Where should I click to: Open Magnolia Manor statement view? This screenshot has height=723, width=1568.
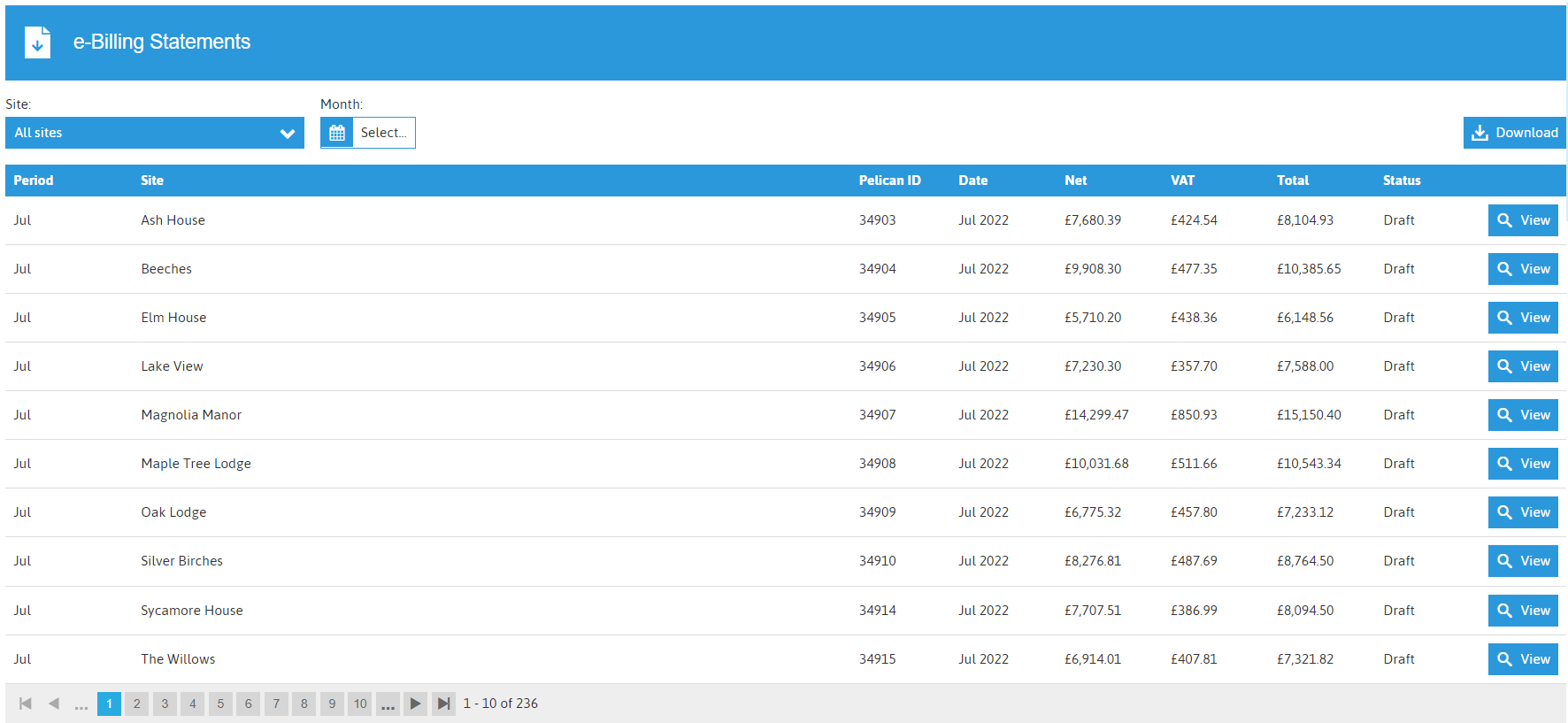click(x=1523, y=415)
